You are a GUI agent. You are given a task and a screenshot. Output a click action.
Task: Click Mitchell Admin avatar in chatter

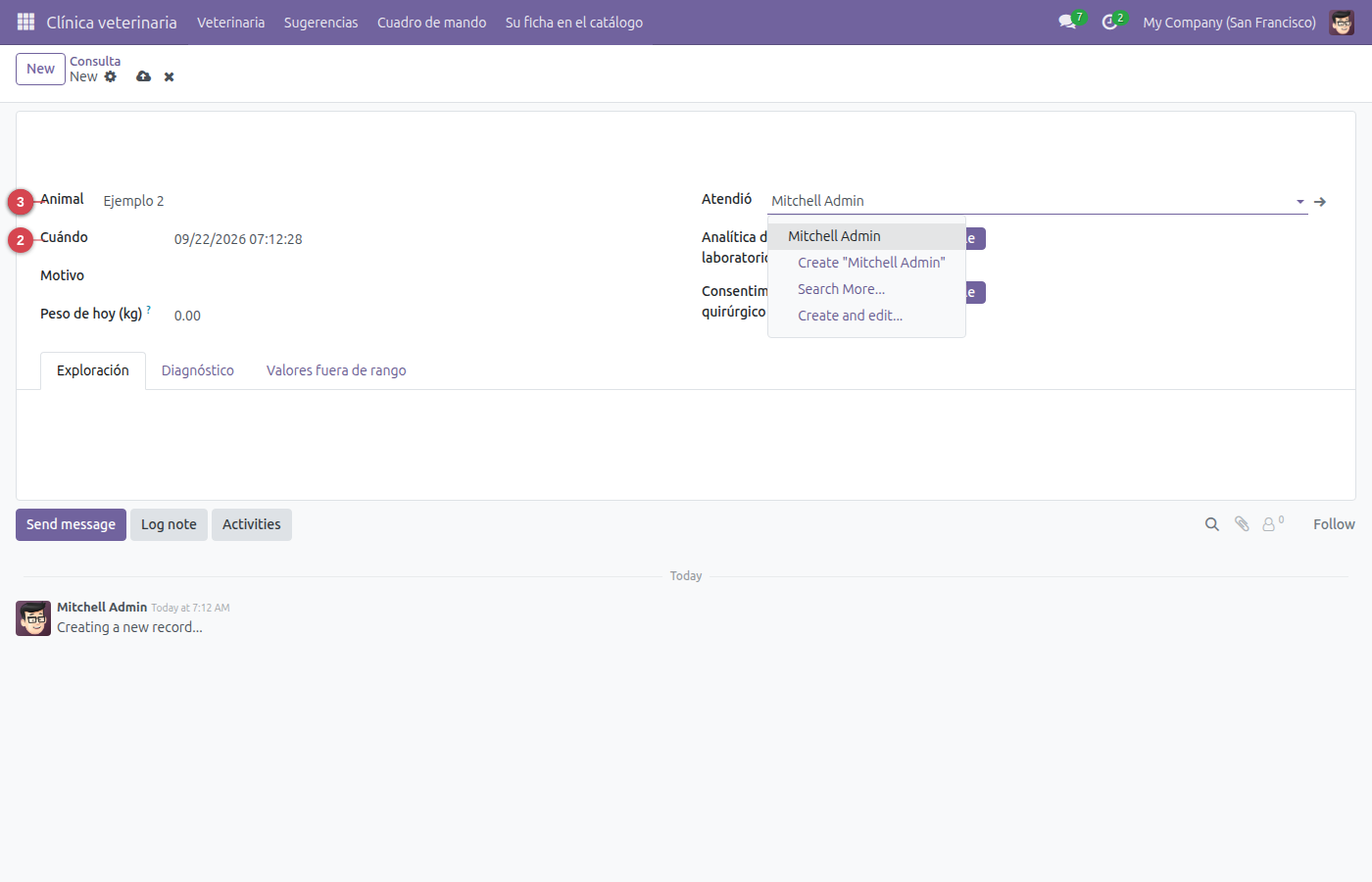pyautogui.click(x=33, y=618)
